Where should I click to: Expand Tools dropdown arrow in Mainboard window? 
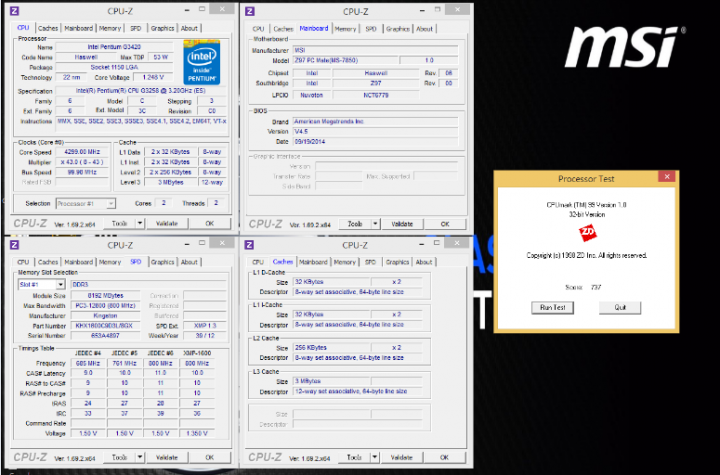coord(376,224)
